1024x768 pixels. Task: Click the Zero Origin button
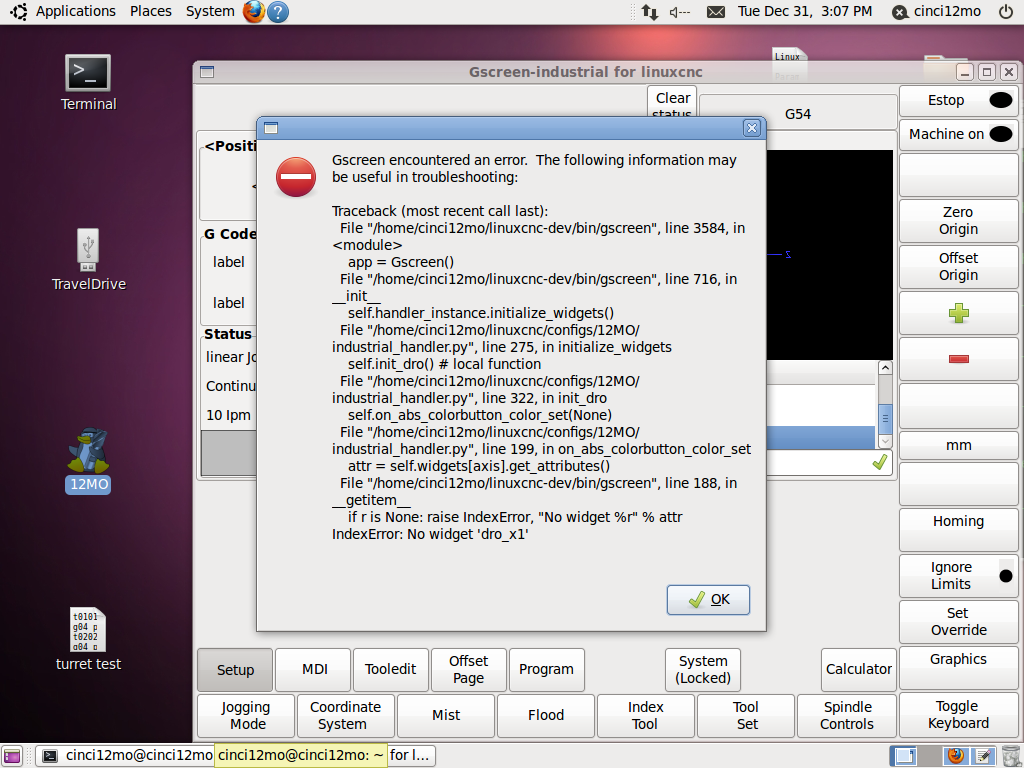[x=959, y=221]
